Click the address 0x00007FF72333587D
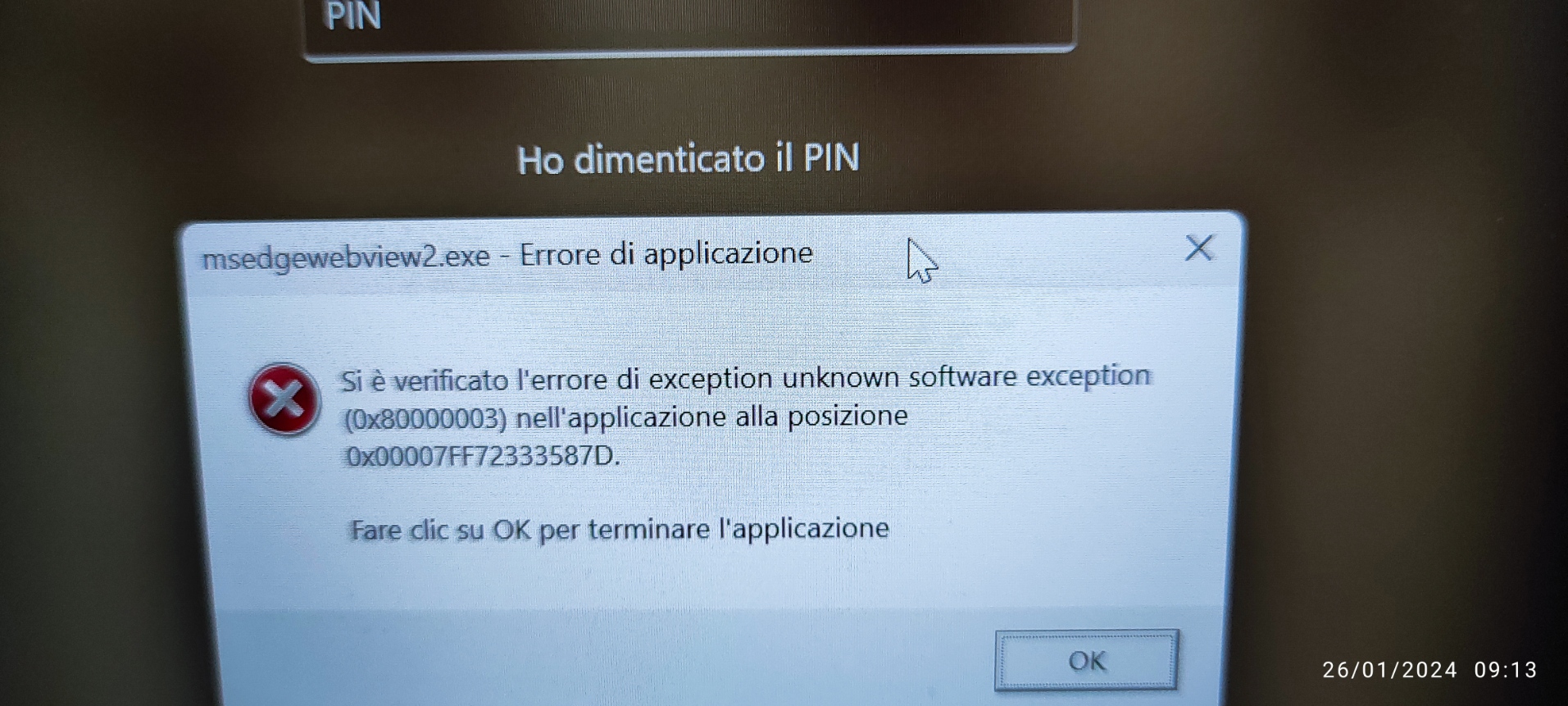Image resolution: width=1568 pixels, height=706 pixels. coord(483,456)
